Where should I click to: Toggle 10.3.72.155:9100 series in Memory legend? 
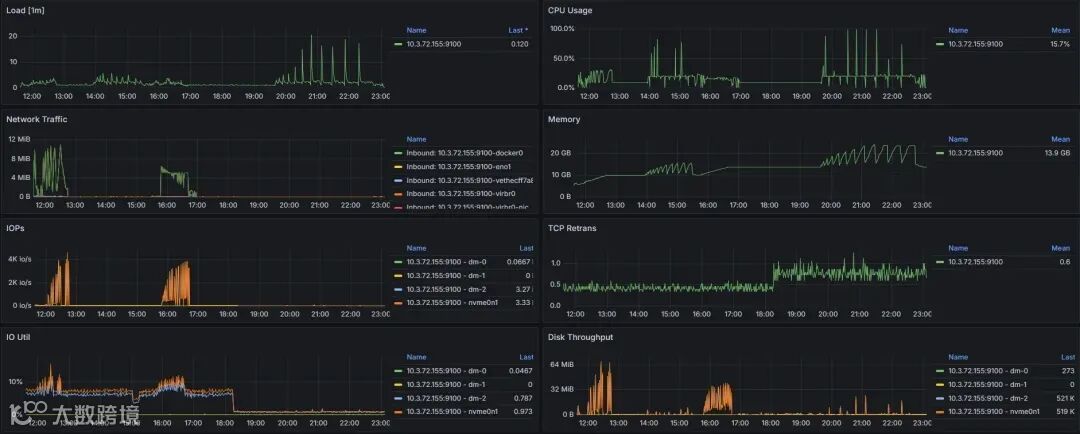click(x=975, y=152)
